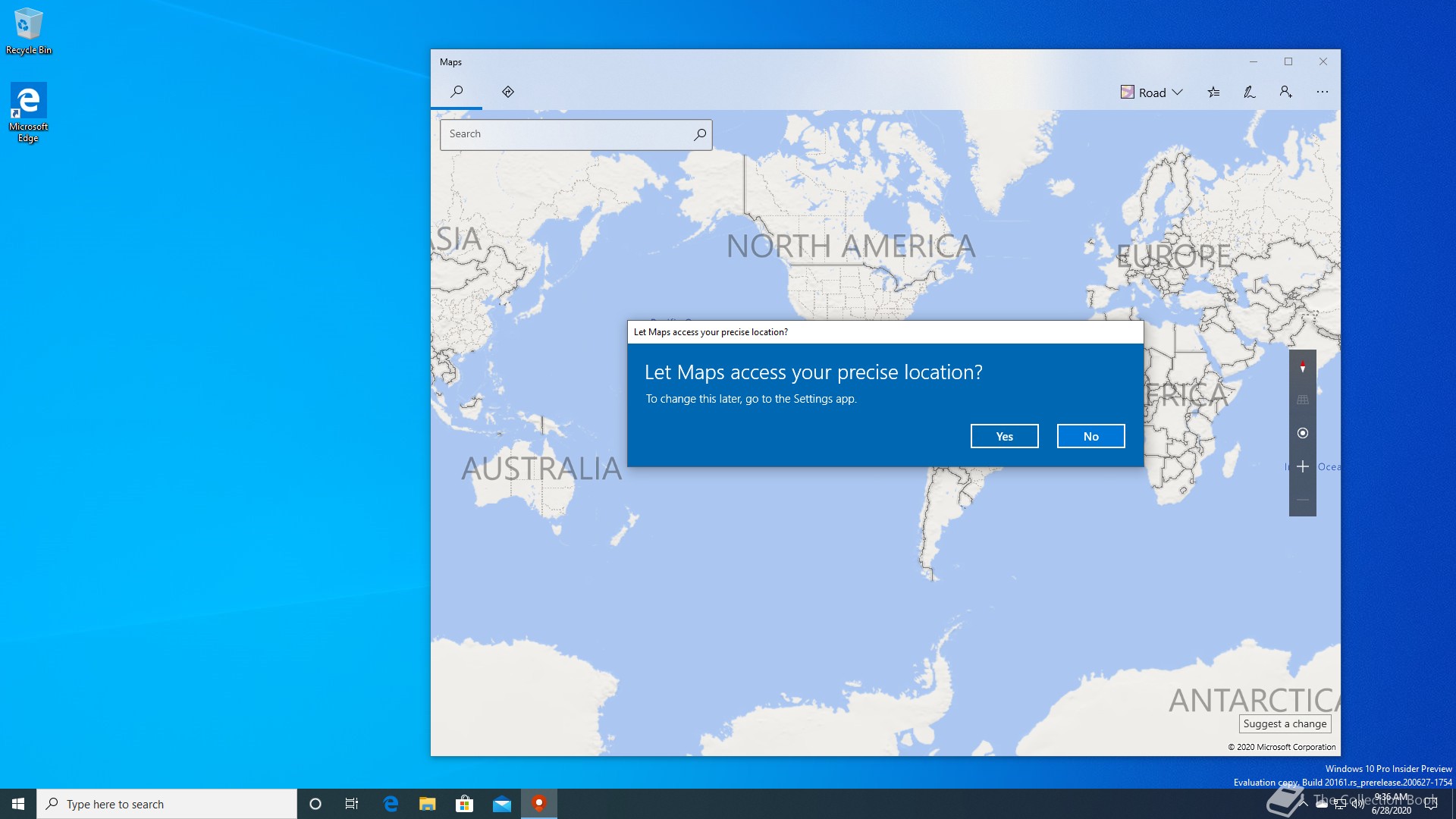Click the NORTH AMERICA map label

click(x=851, y=246)
